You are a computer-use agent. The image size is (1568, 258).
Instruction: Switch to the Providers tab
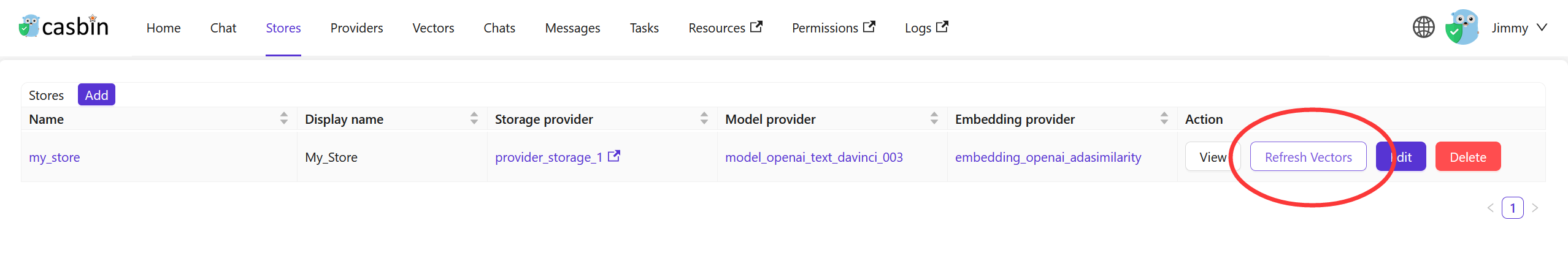tap(356, 28)
